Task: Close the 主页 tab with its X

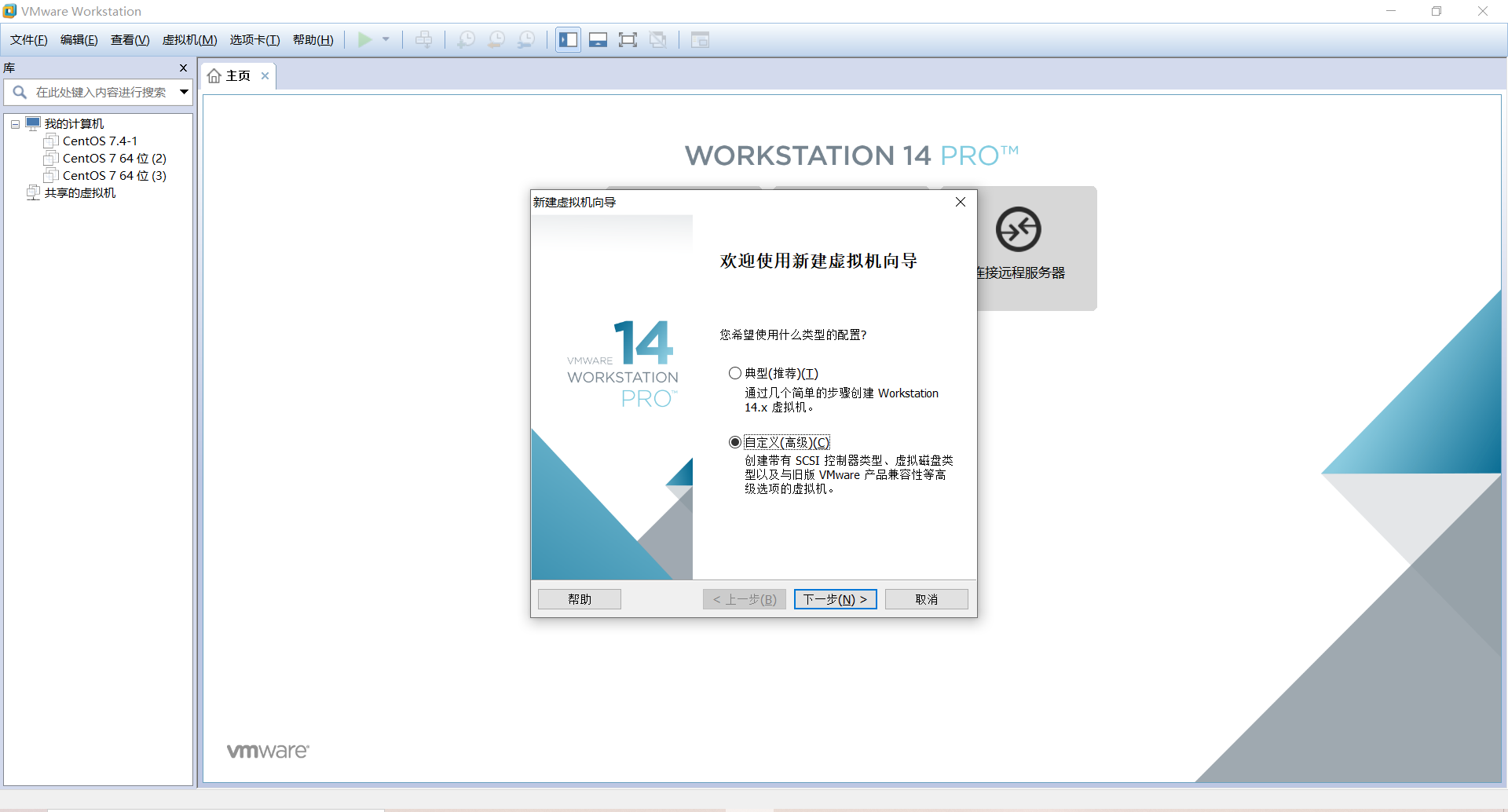Action: point(265,76)
